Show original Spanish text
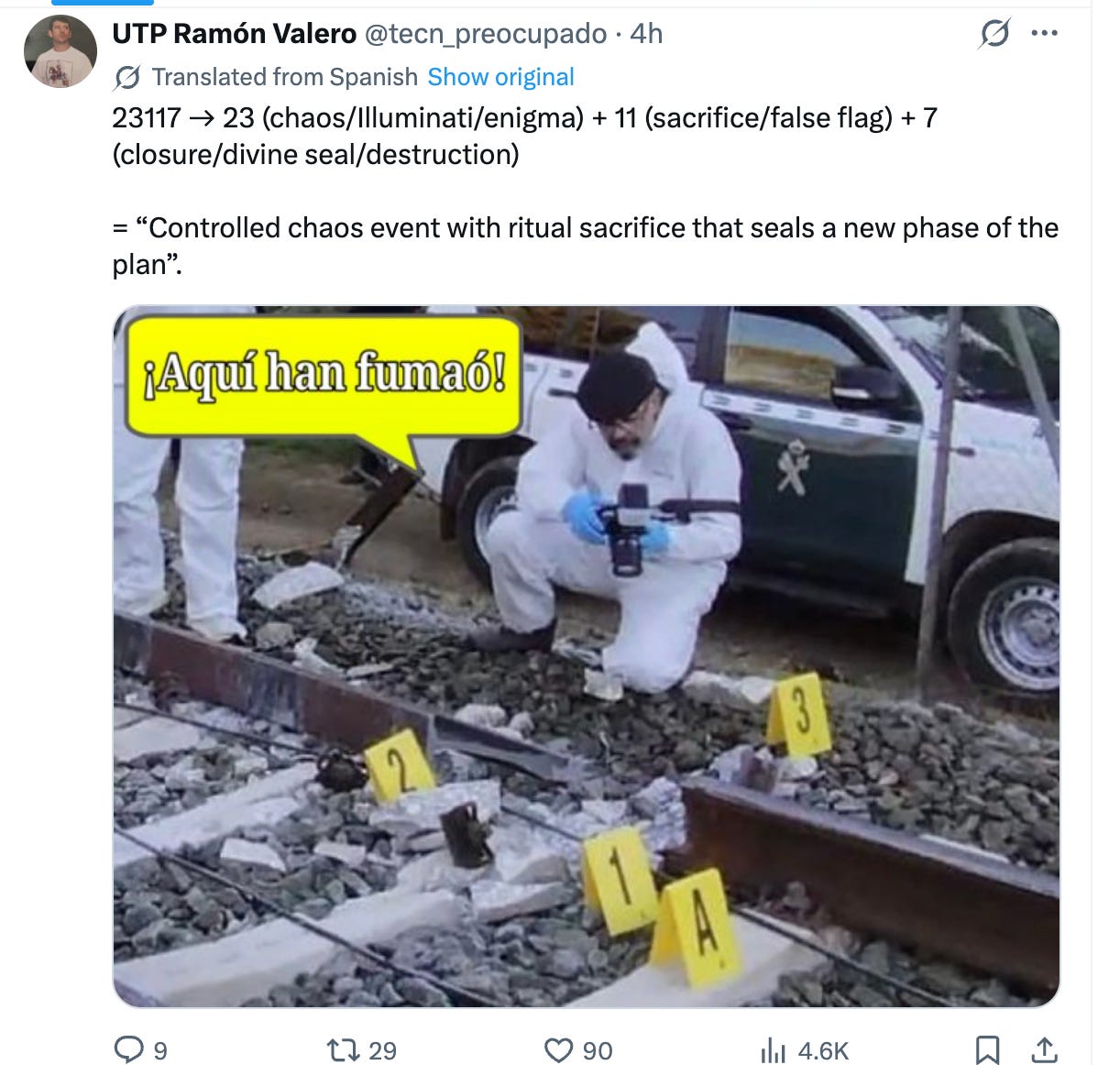Viewport: 1120px width, 1065px height. (500, 77)
